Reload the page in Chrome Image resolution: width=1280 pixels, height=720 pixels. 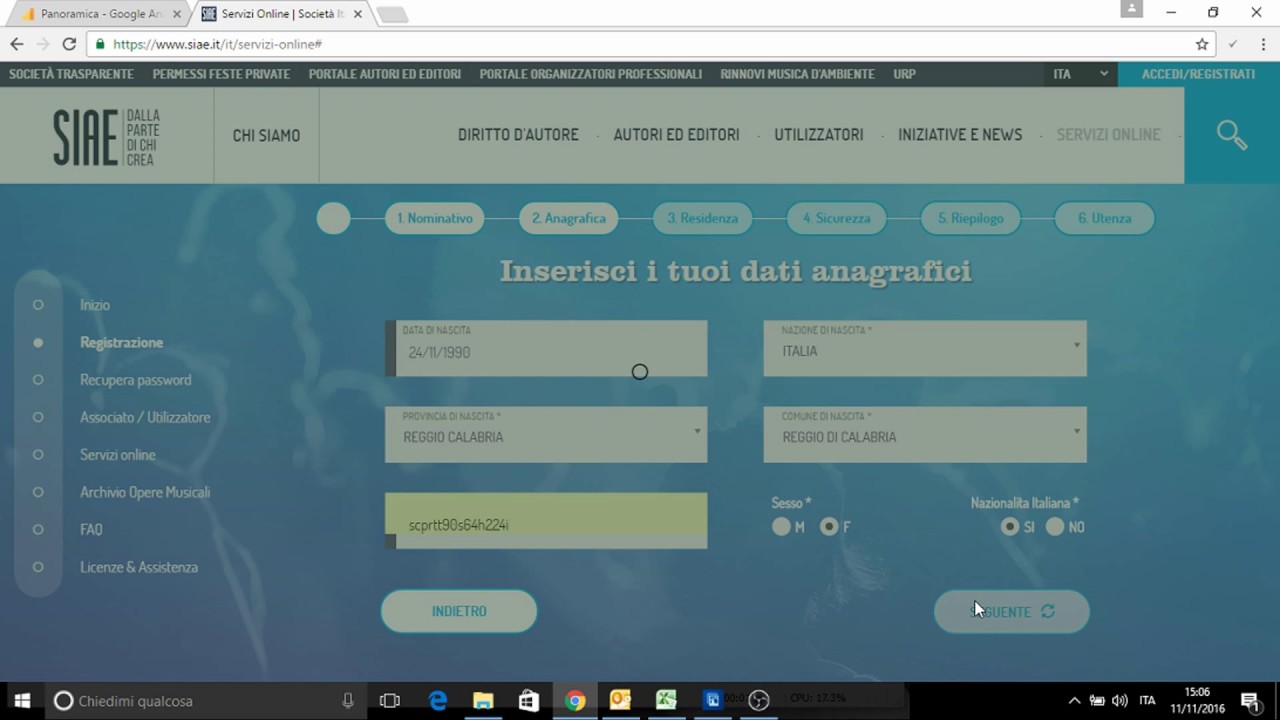pos(69,44)
